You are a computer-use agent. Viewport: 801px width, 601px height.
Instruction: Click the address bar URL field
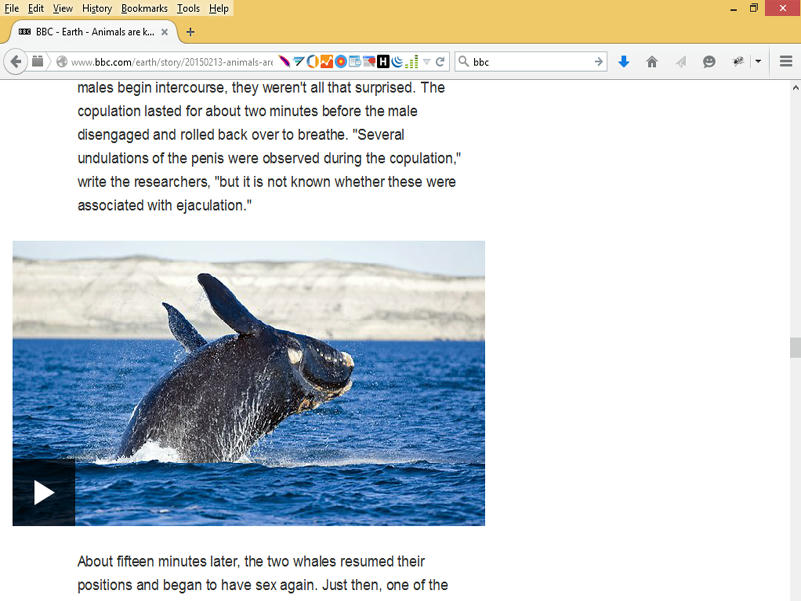pos(172,62)
